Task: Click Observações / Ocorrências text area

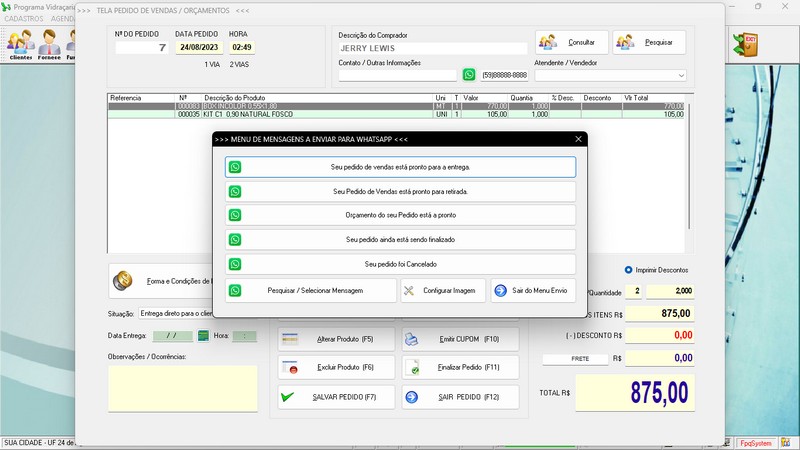Action: pyautogui.click(x=183, y=388)
